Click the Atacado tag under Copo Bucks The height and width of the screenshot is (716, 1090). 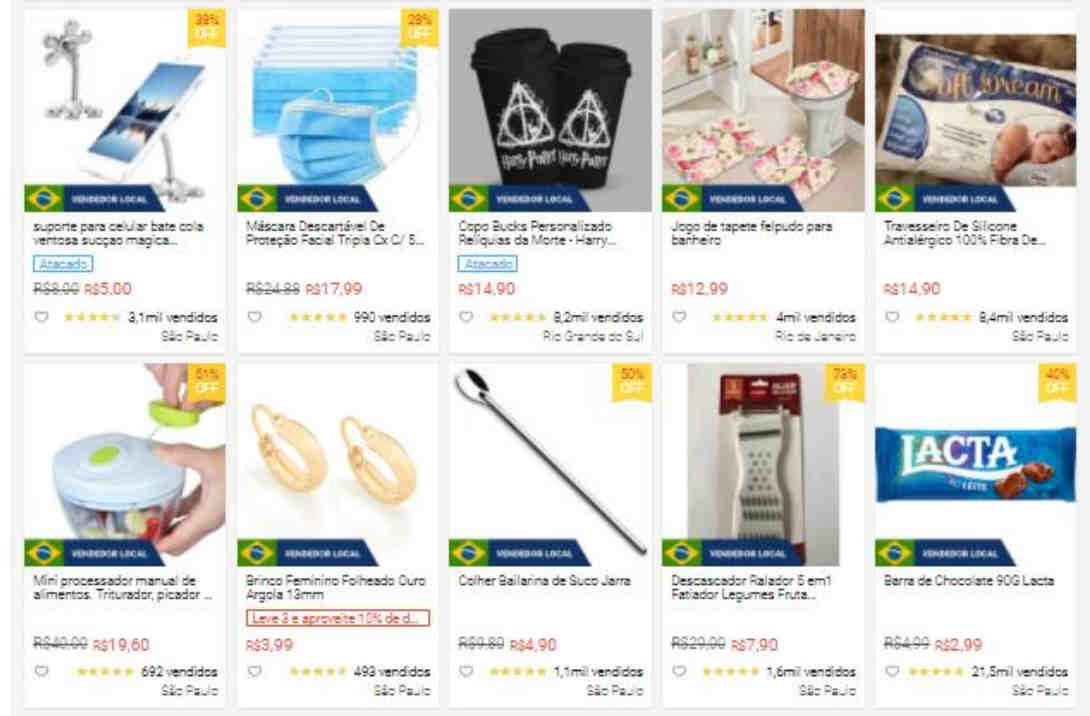487,264
